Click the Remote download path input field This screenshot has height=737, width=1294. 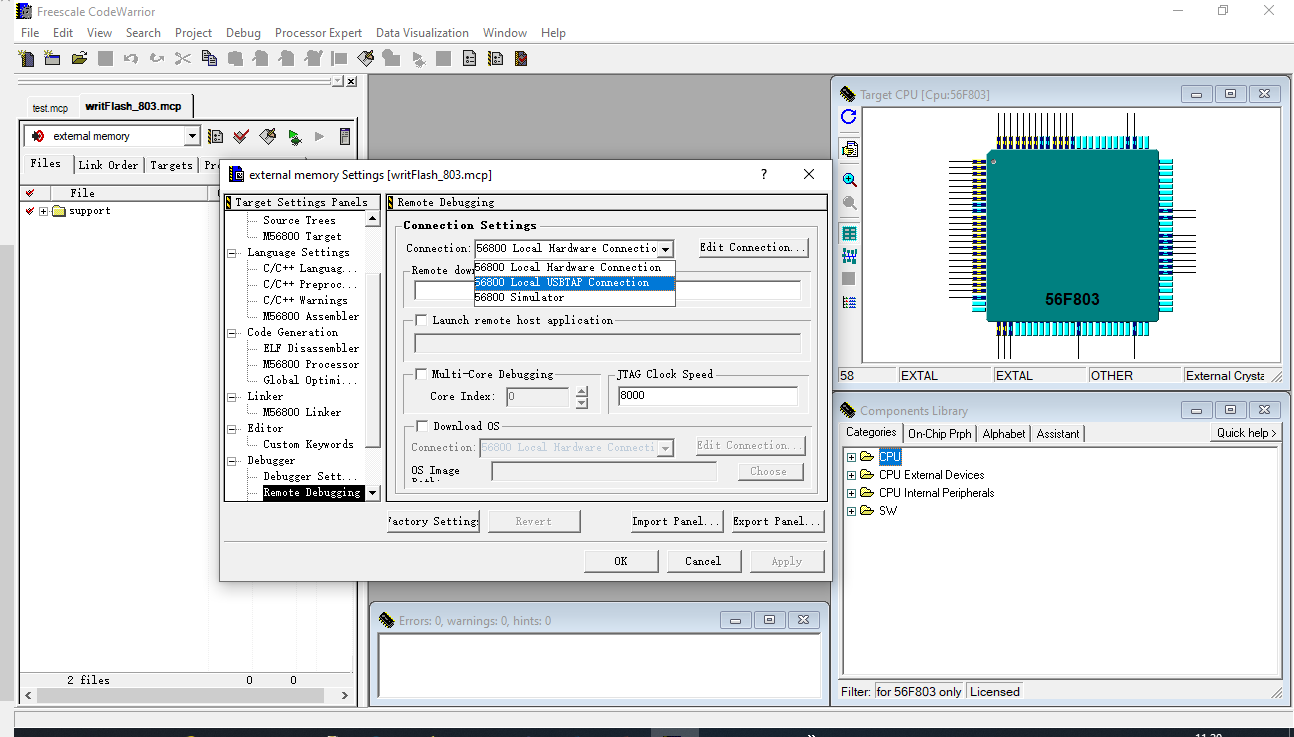pyautogui.click(x=607, y=291)
